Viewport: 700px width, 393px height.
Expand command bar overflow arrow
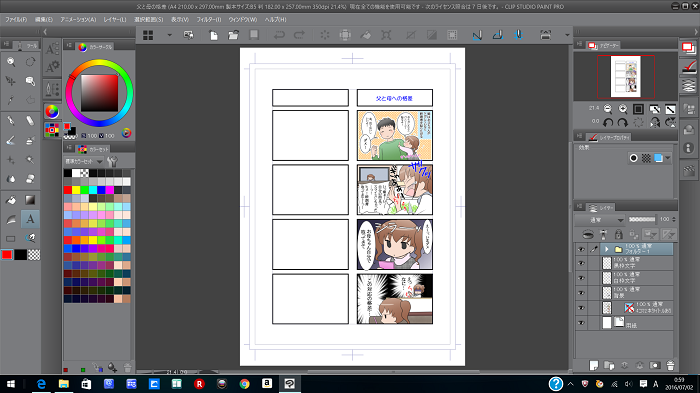(x=567, y=35)
